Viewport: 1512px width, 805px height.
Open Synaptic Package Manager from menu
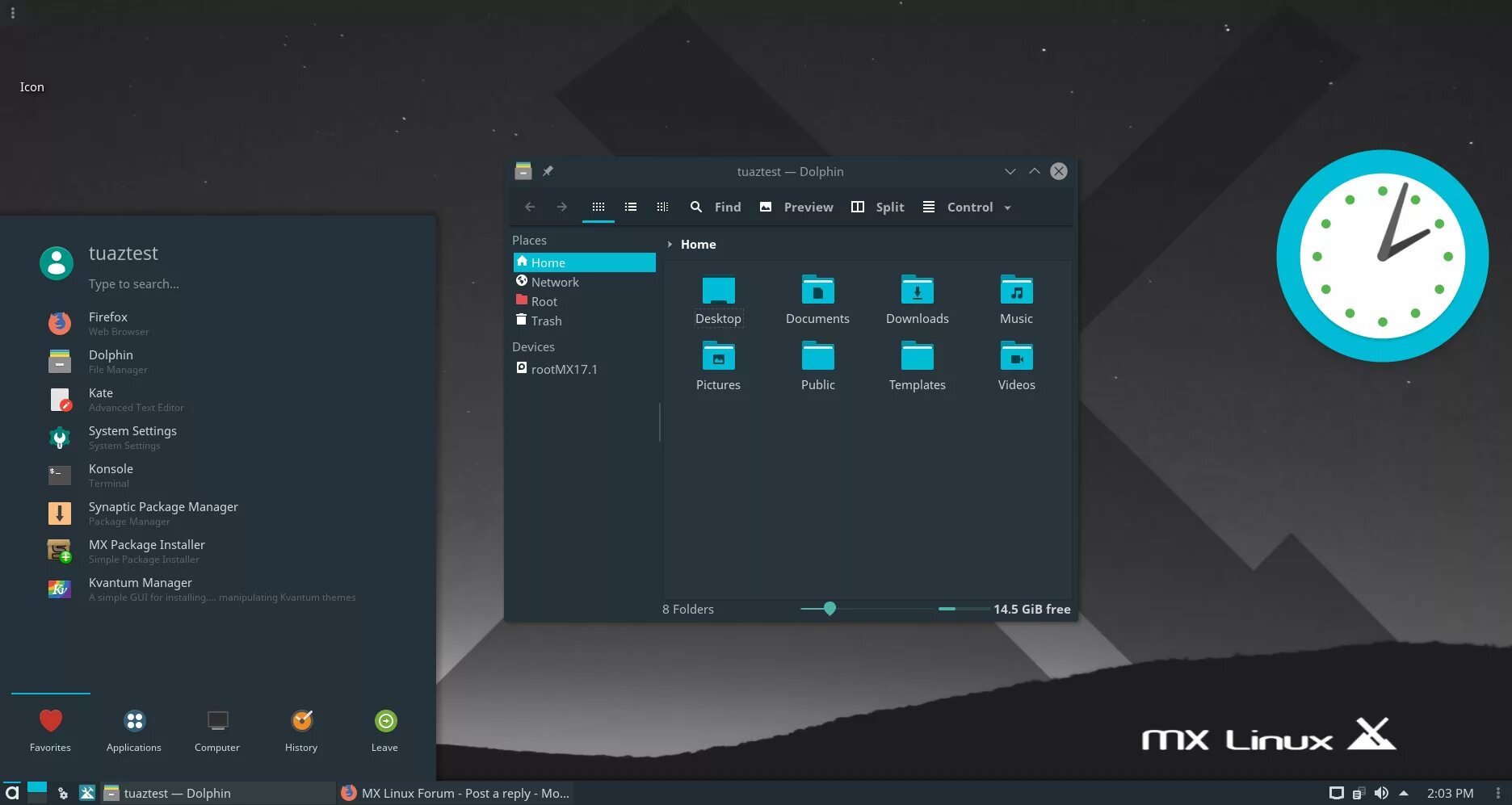218,513
